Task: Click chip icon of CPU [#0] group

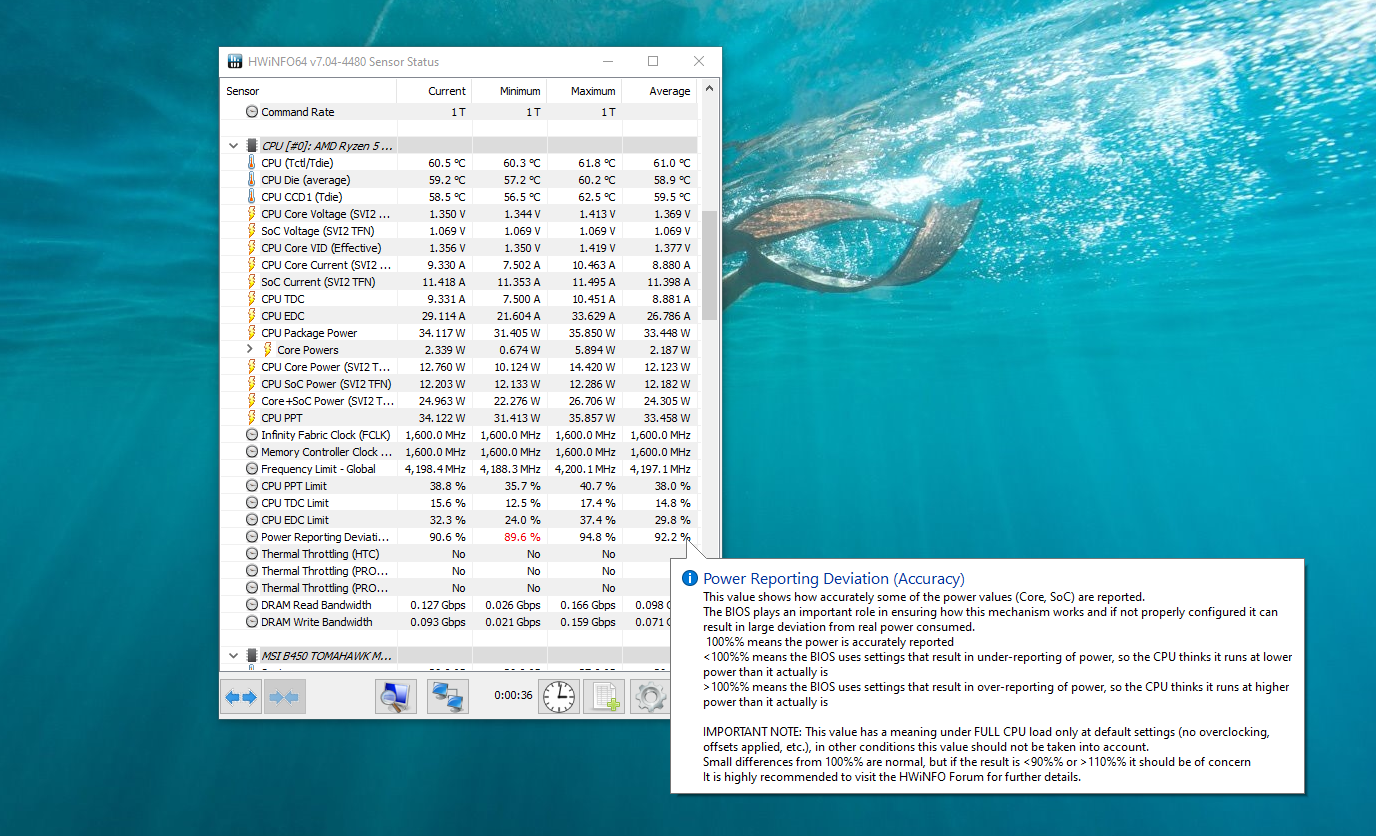Action: (251, 146)
